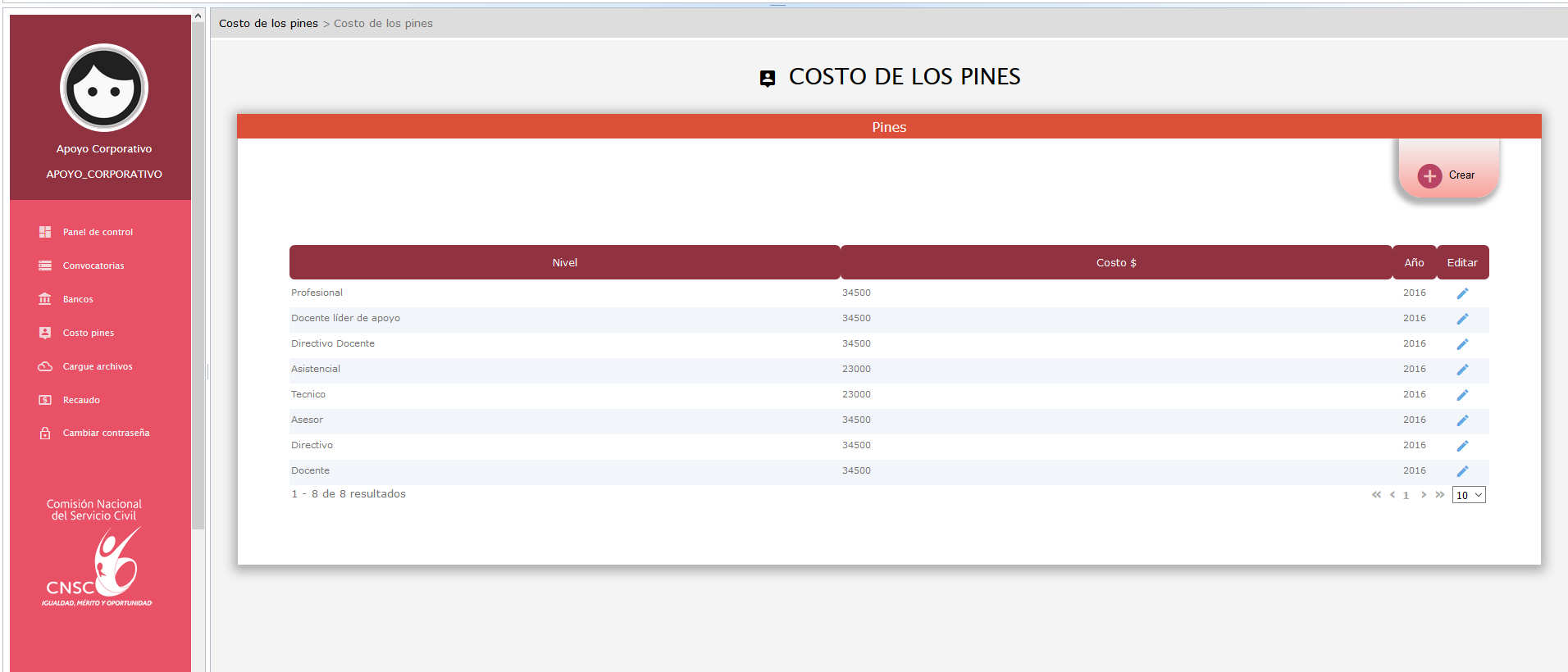Image resolution: width=1568 pixels, height=672 pixels.
Task: Click the Costo de los pines breadcrumb
Action: [268, 24]
